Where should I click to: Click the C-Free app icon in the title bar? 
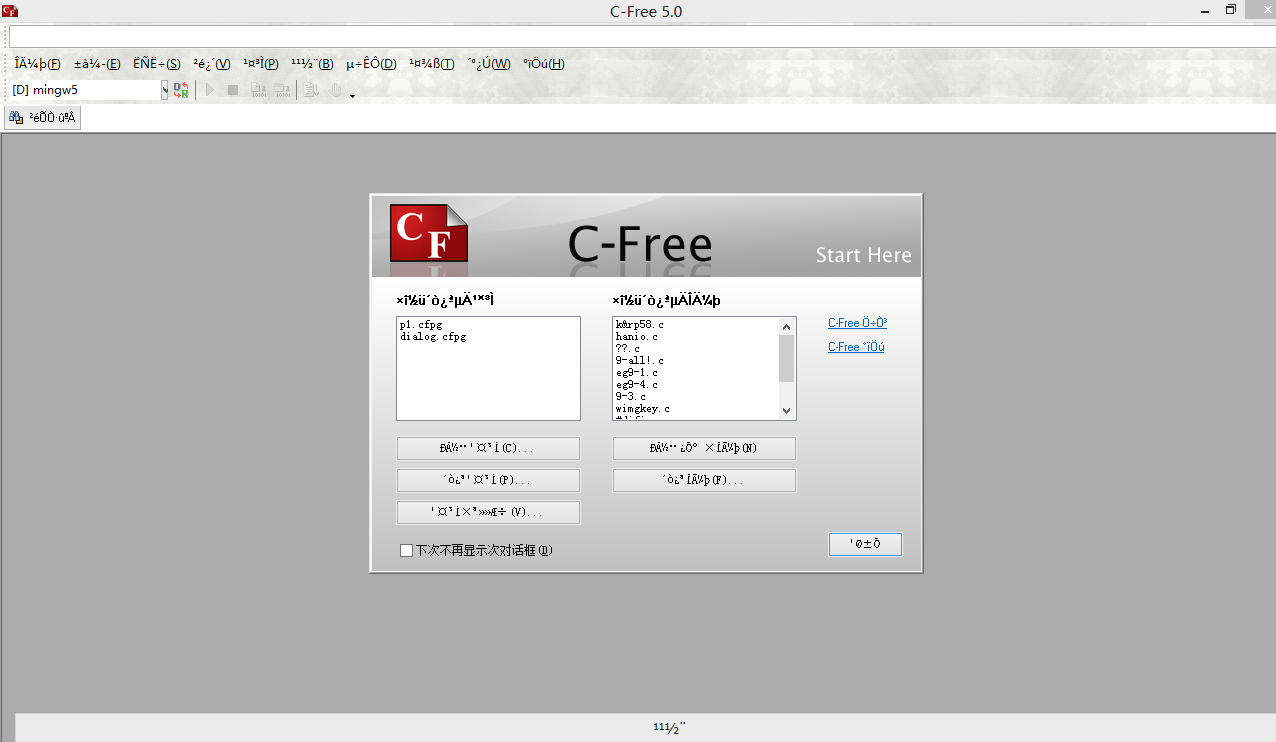tap(10, 11)
